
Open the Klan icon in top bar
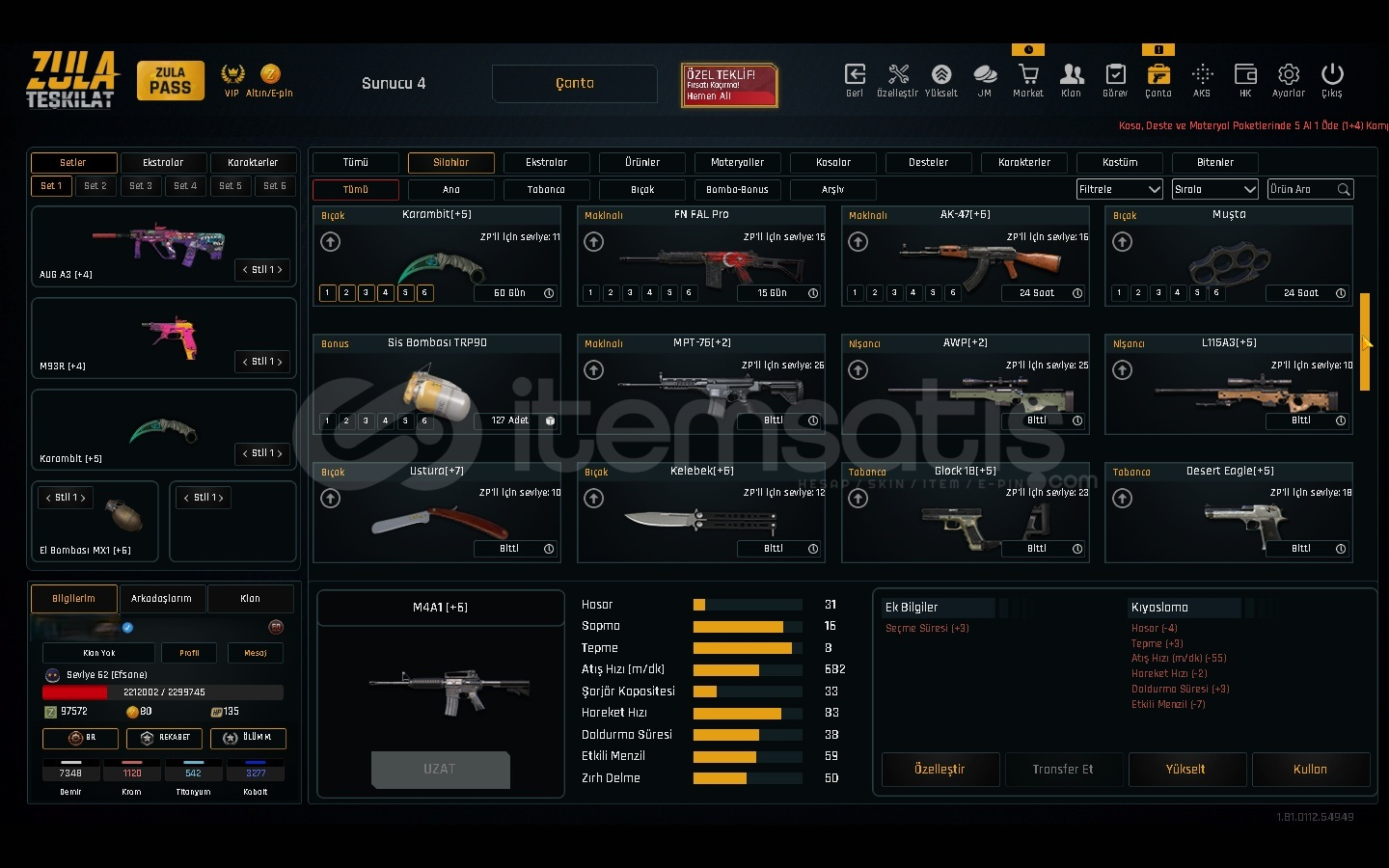(1071, 75)
